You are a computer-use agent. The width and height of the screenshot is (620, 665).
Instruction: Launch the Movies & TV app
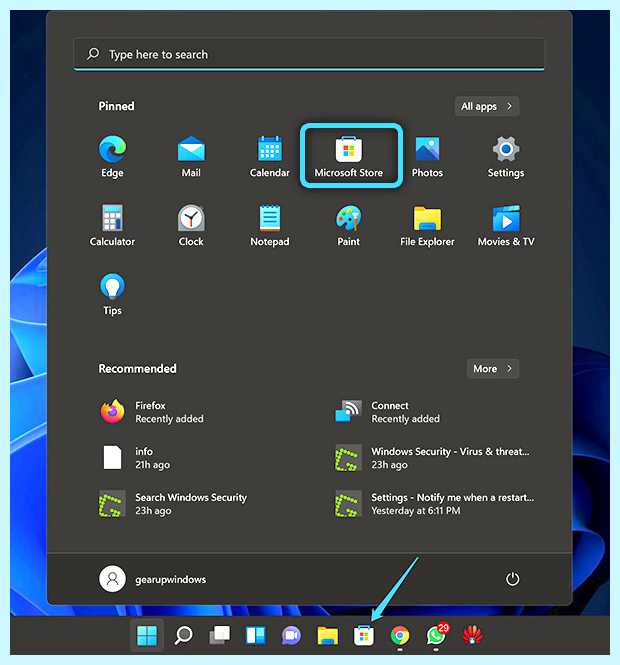coord(505,225)
